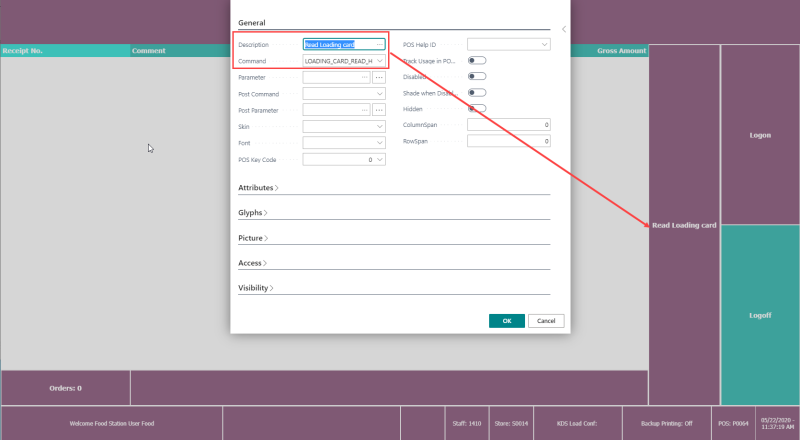Screen dimensions: 800x440
Task: Click the ColumnSpan input field
Action: coord(509,125)
